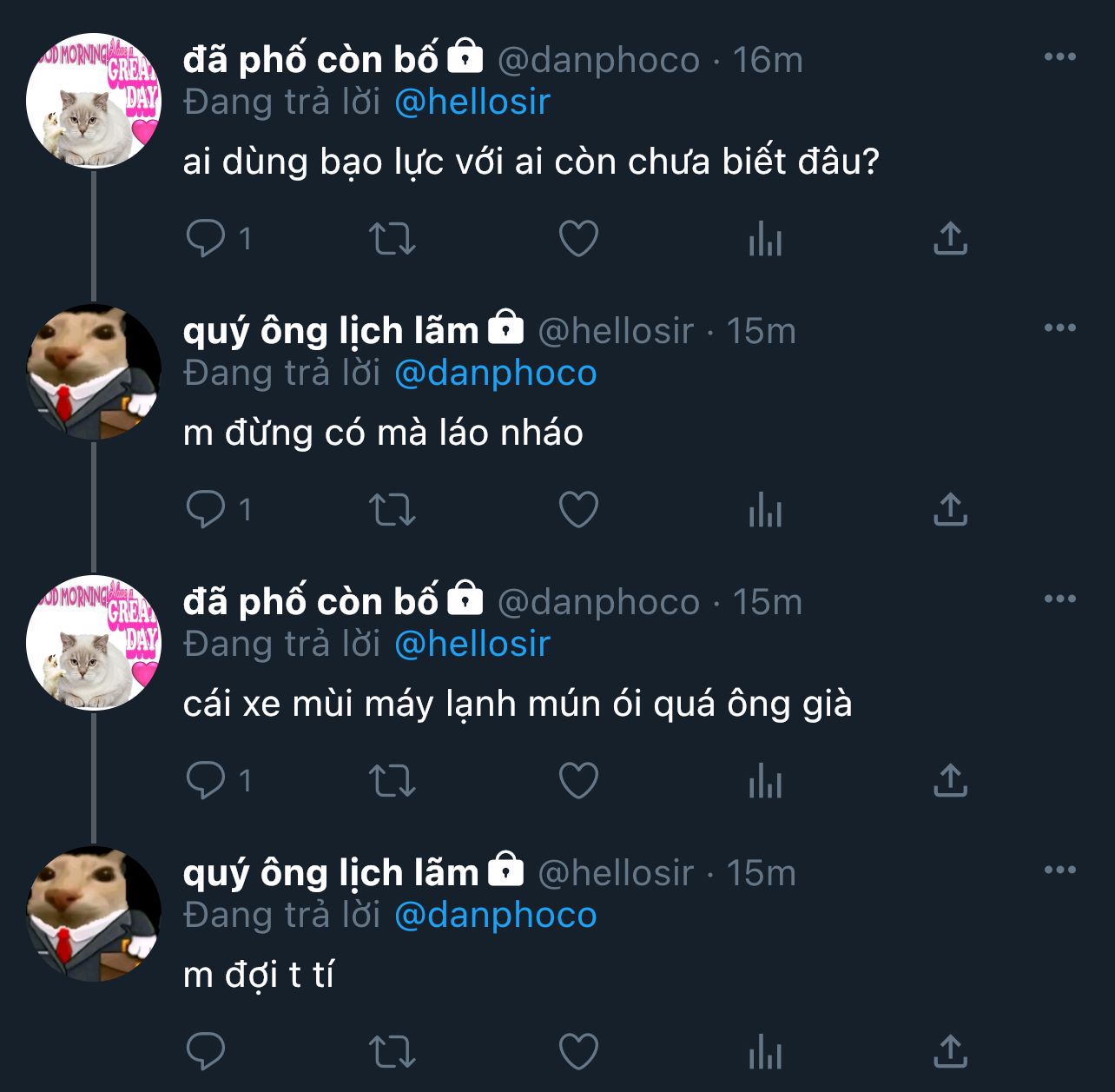Open more options on 'm đừng có mà láo nháo' tweet
The width and height of the screenshot is (1115, 1092).
tap(1059, 328)
